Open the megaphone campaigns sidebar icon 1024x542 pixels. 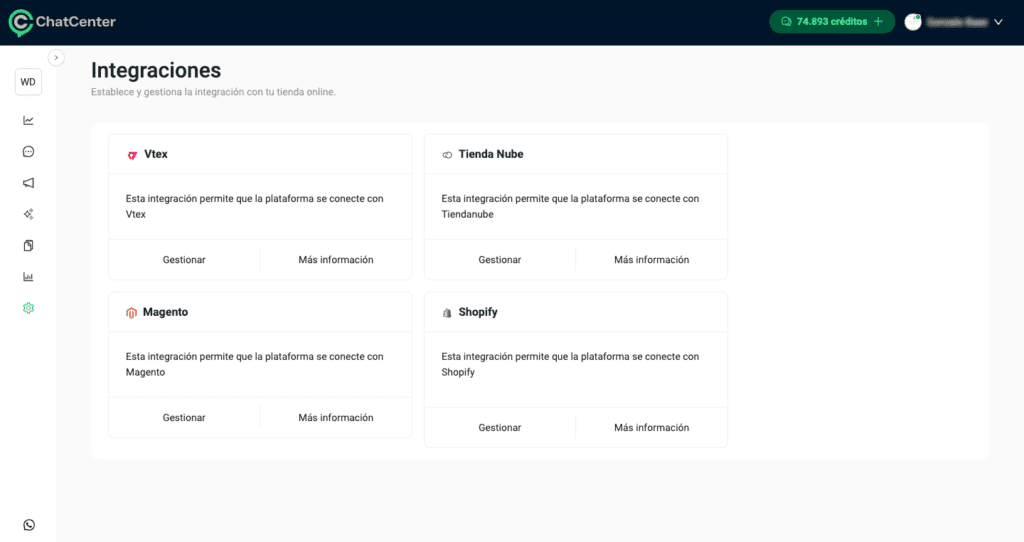click(x=28, y=183)
